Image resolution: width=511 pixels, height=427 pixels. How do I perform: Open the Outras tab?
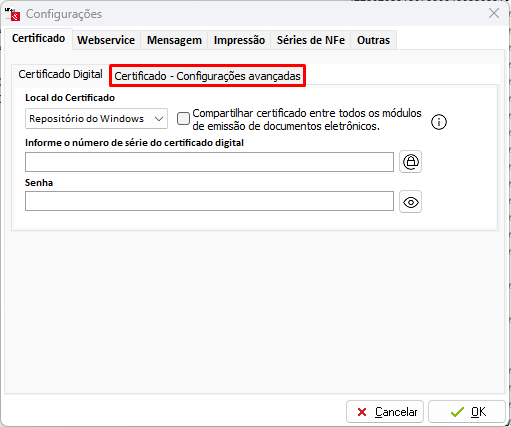coord(373,40)
